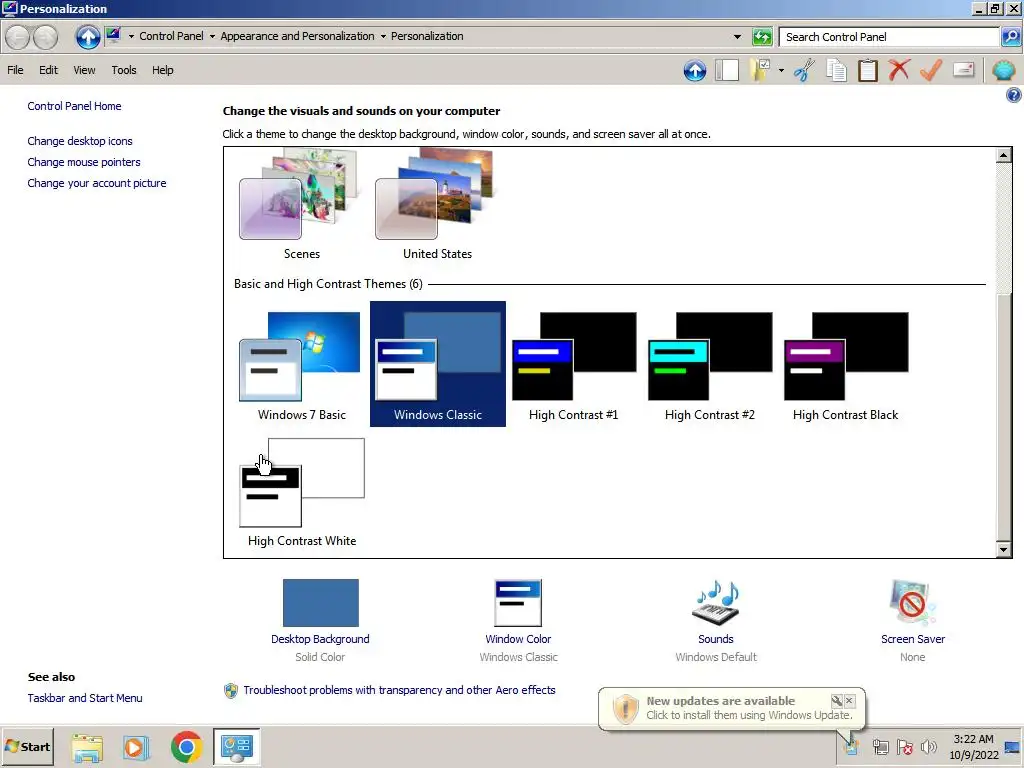This screenshot has height=768, width=1024.
Task: Click the toolbar blue Up arrow icon
Action: tap(695, 70)
